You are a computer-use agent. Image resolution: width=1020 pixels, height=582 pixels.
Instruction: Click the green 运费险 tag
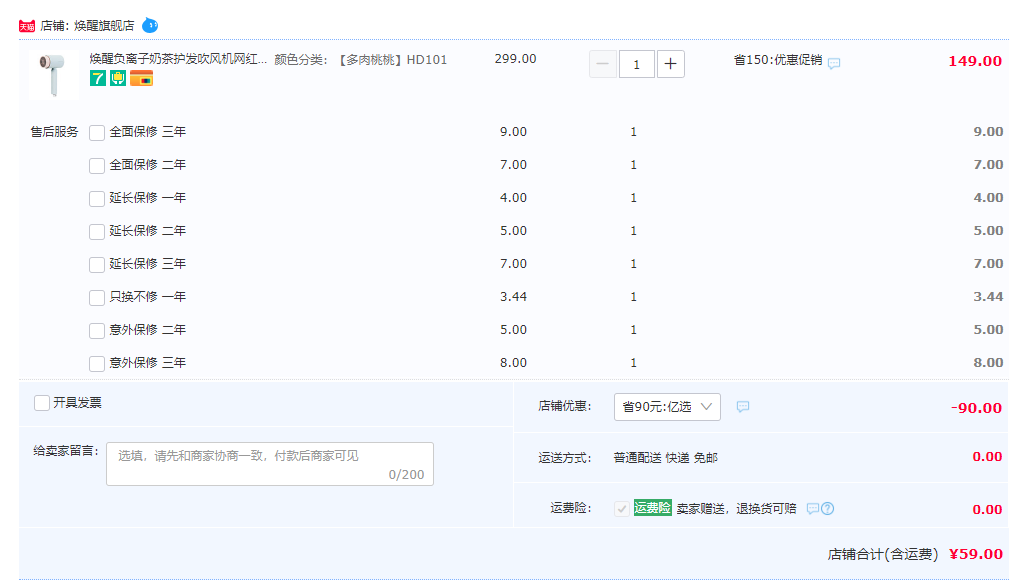click(x=652, y=508)
